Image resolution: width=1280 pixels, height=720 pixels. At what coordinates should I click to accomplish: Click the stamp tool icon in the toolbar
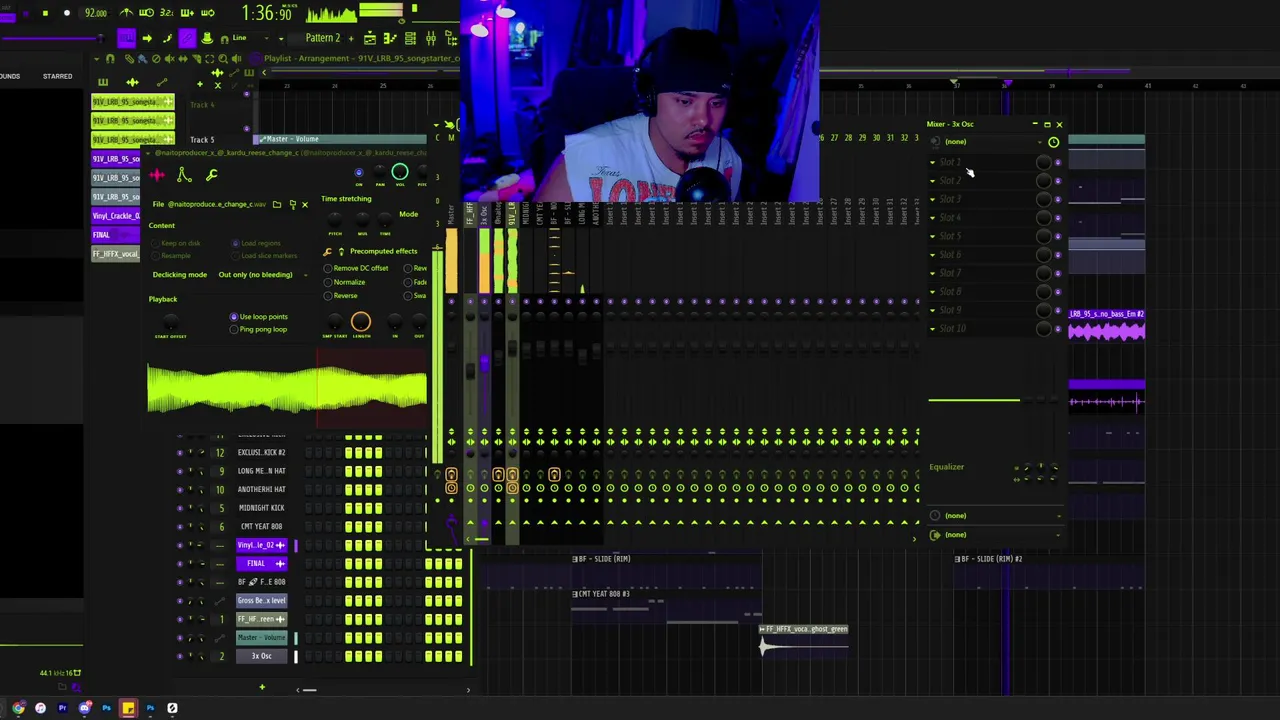207,38
